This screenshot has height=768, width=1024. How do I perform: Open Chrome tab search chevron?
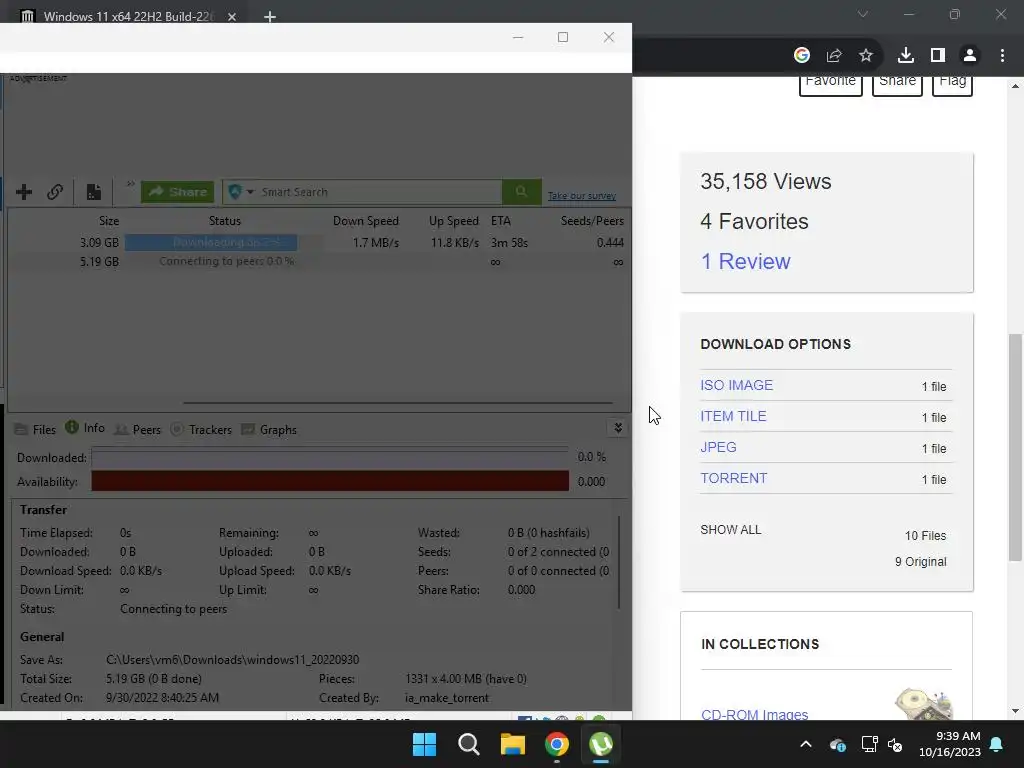coord(863,14)
